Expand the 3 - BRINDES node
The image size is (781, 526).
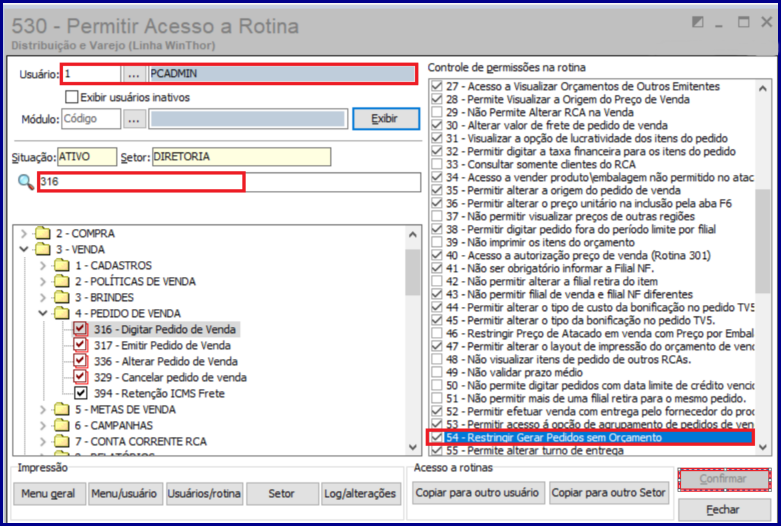pos(43,297)
